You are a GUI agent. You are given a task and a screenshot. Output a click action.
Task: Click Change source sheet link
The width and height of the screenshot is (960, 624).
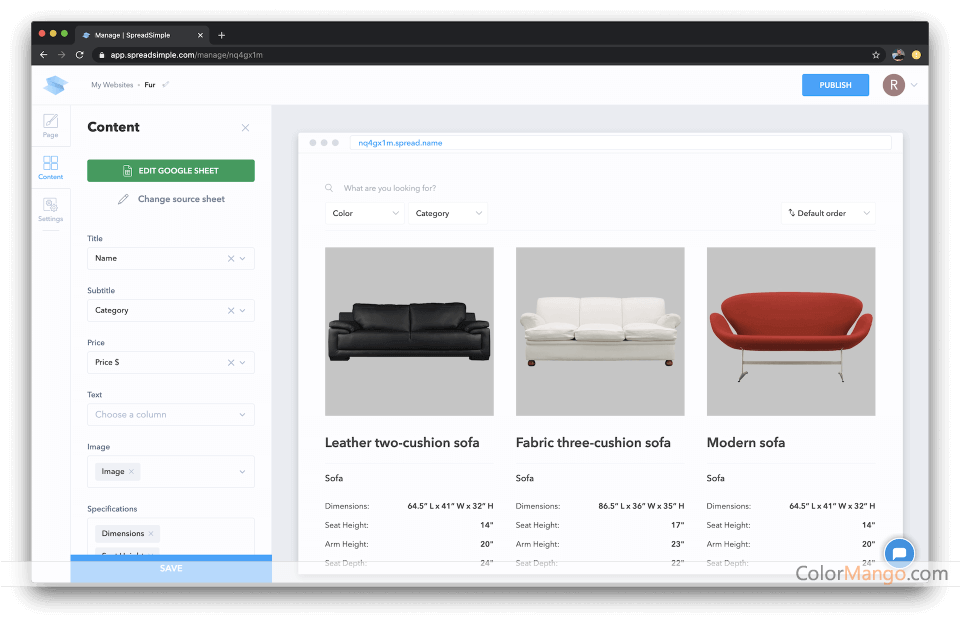pos(171,199)
